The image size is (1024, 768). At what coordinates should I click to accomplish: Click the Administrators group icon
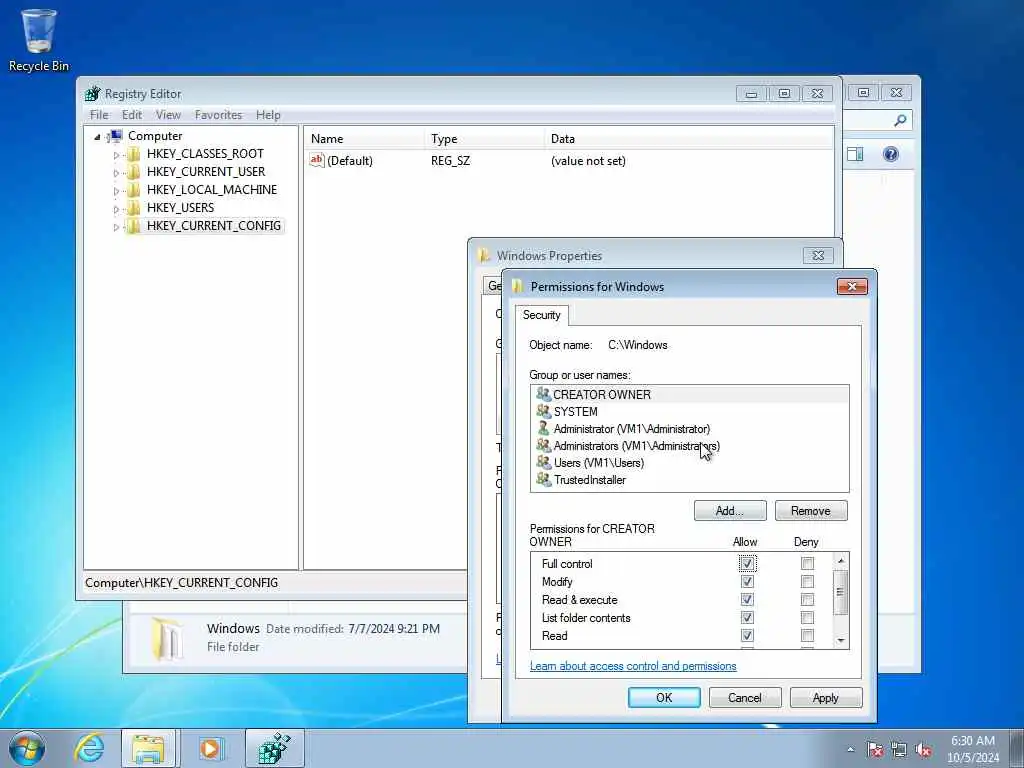[543, 445]
